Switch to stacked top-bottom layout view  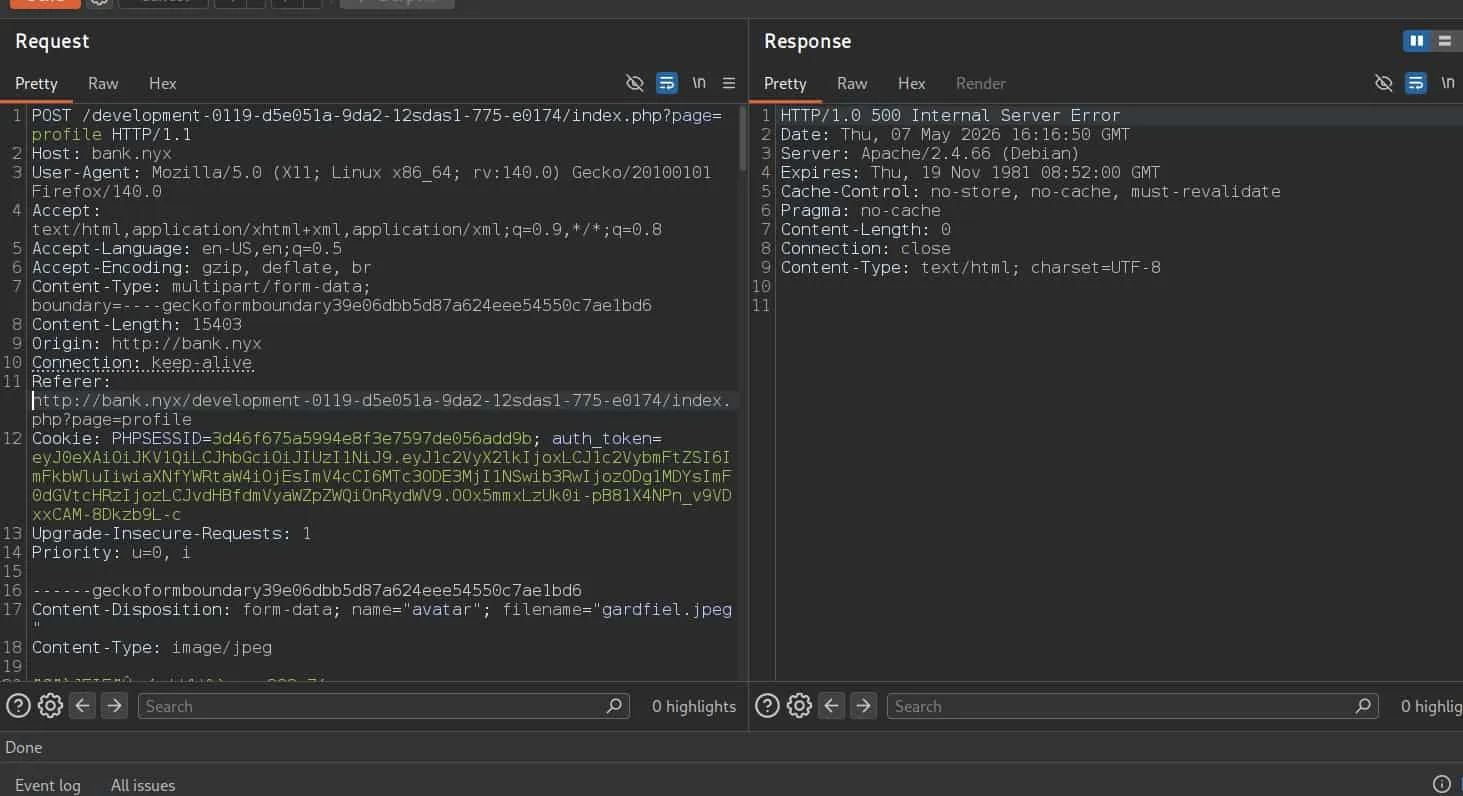click(1444, 41)
